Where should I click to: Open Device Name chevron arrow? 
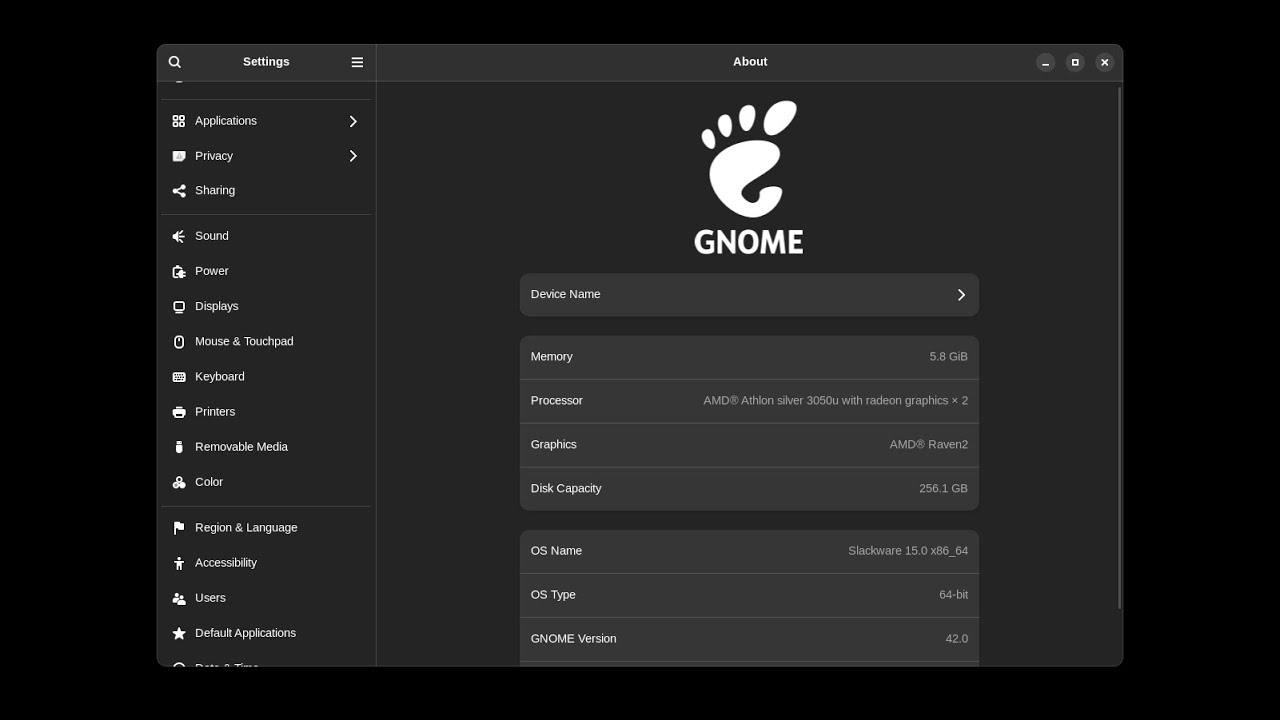click(961, 295)
